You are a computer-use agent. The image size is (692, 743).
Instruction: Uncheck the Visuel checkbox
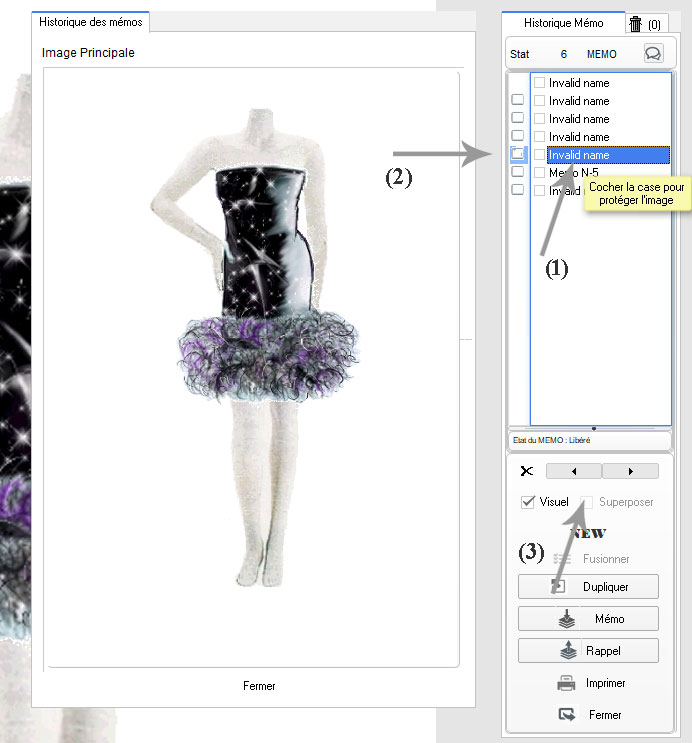tap(528, 502)
